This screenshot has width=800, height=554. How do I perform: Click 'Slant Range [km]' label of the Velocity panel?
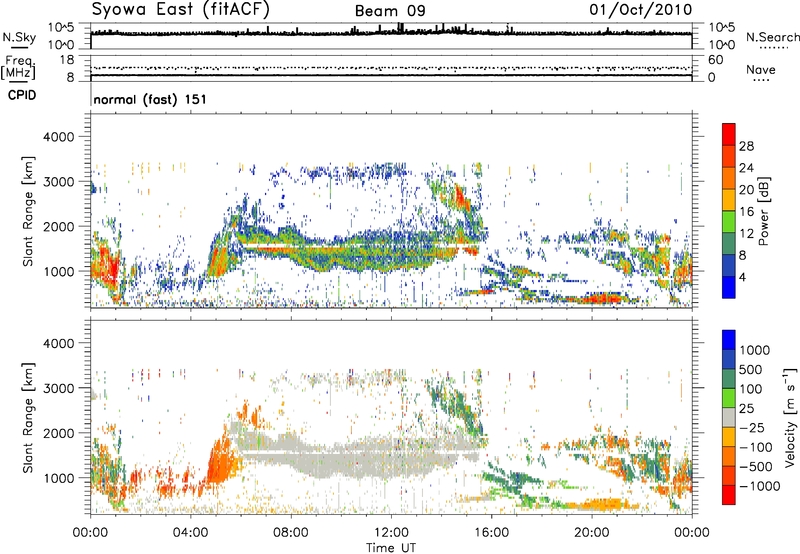click(28, 418)
